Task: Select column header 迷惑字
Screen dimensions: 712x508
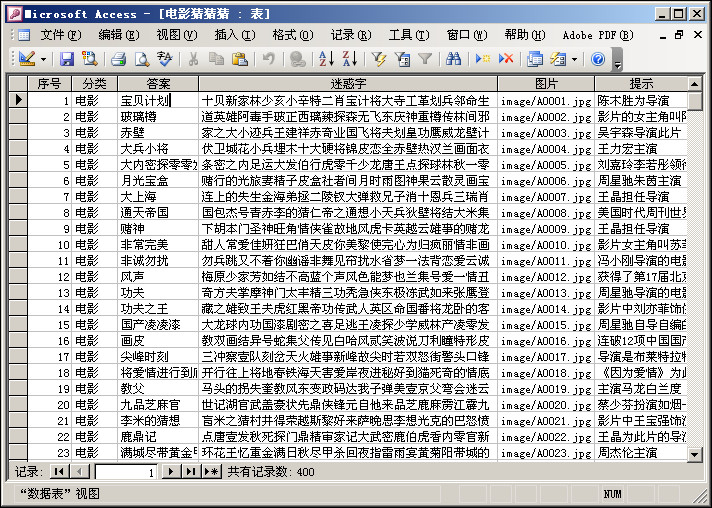Action: [348, 84]
